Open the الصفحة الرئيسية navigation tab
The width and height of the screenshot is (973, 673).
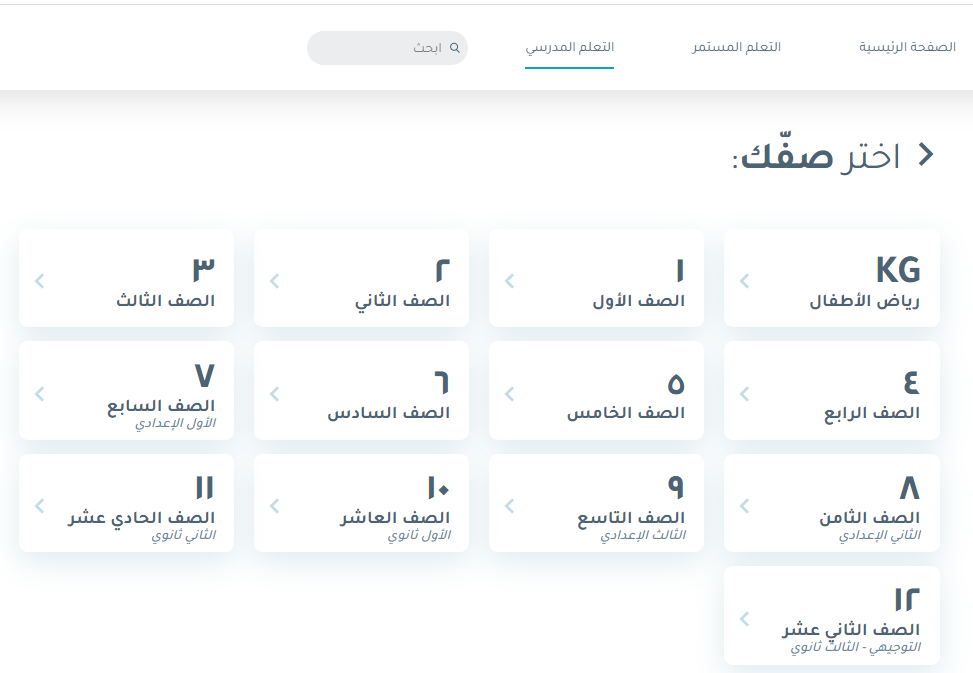pos(907,47)
